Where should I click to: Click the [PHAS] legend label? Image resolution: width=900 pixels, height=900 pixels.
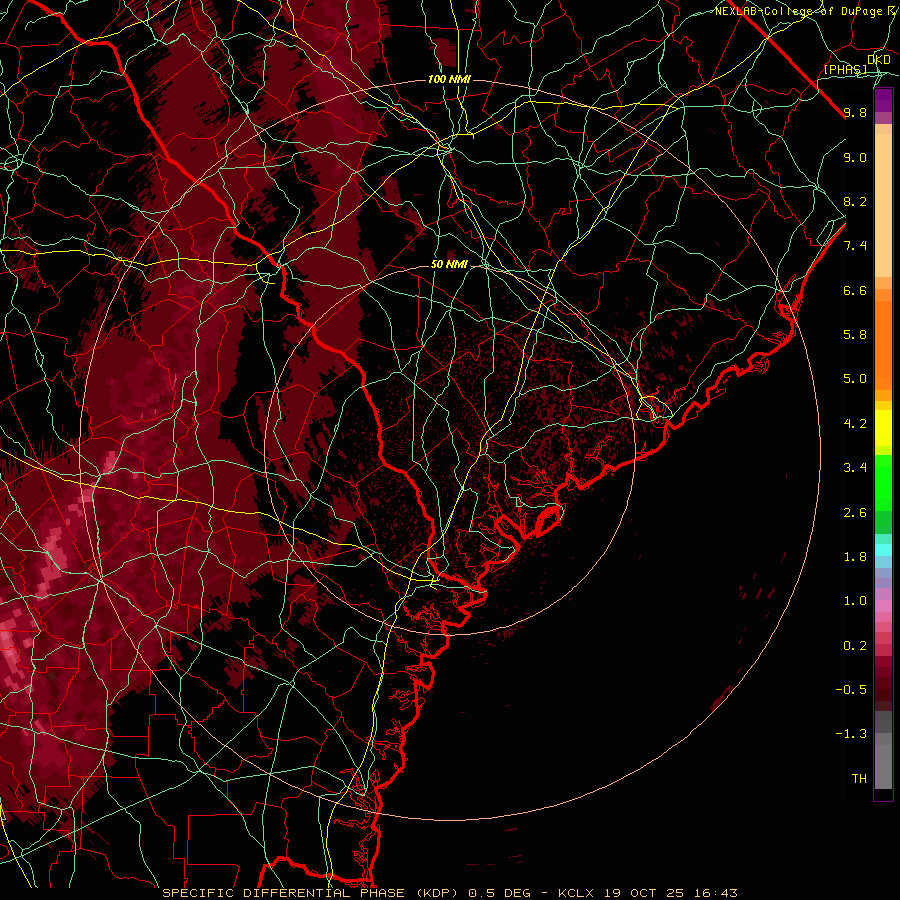[845, 69]
